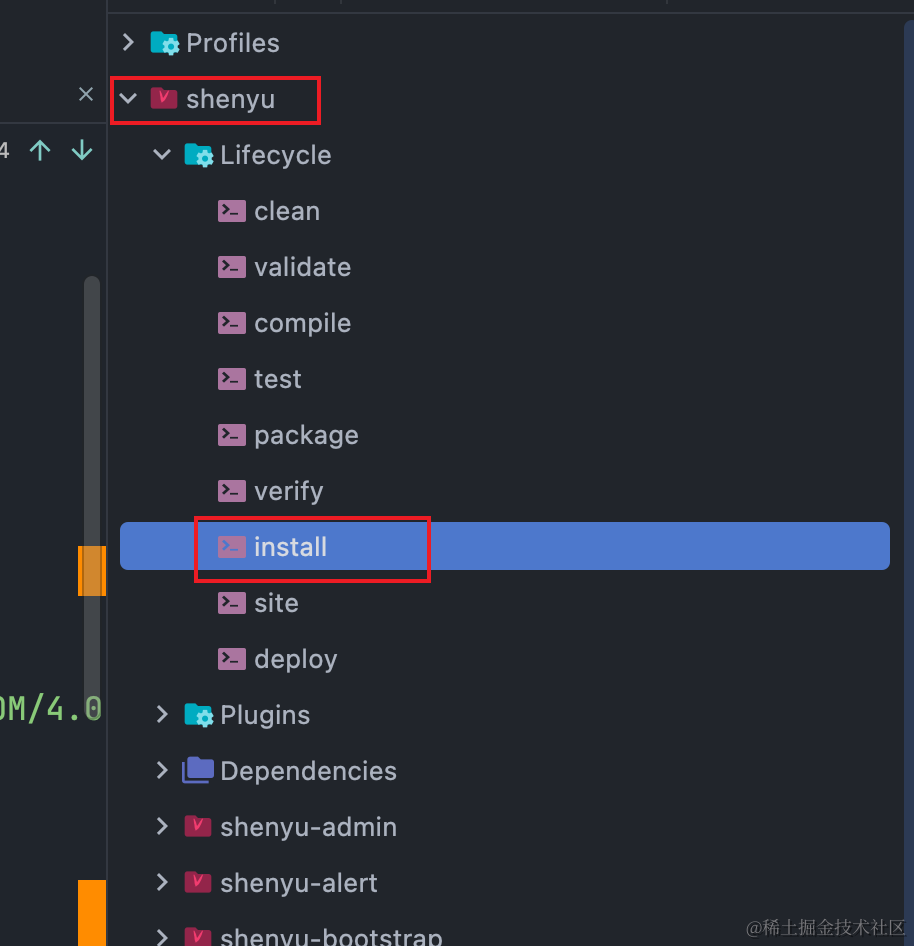Select the Plugins label
This screenshot has width=914, height=946.
coord(265,716)
